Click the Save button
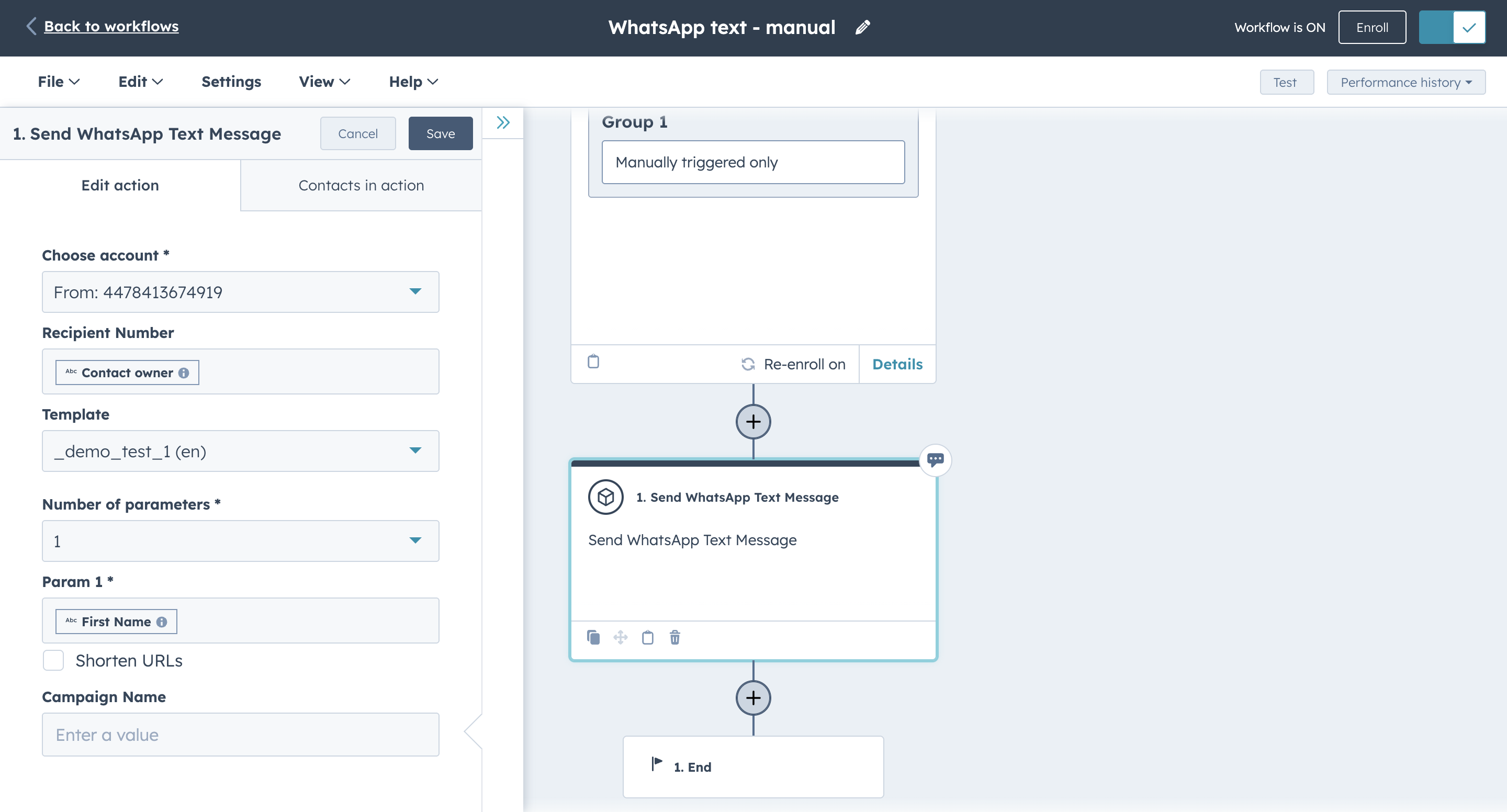Viewport: 1507px width, 812px height. tap(441, 133)
